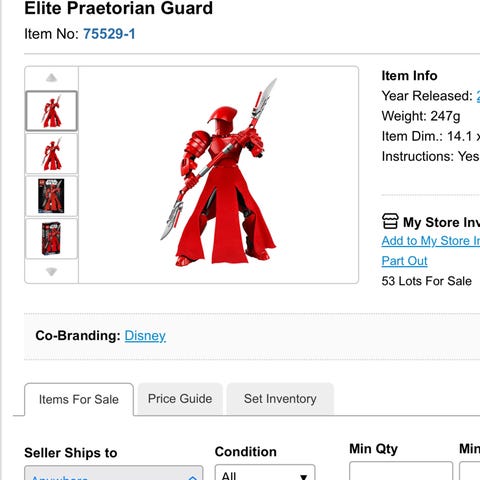
Task: Open the item number 75529-1 link
Action: (x=109, y=34)
